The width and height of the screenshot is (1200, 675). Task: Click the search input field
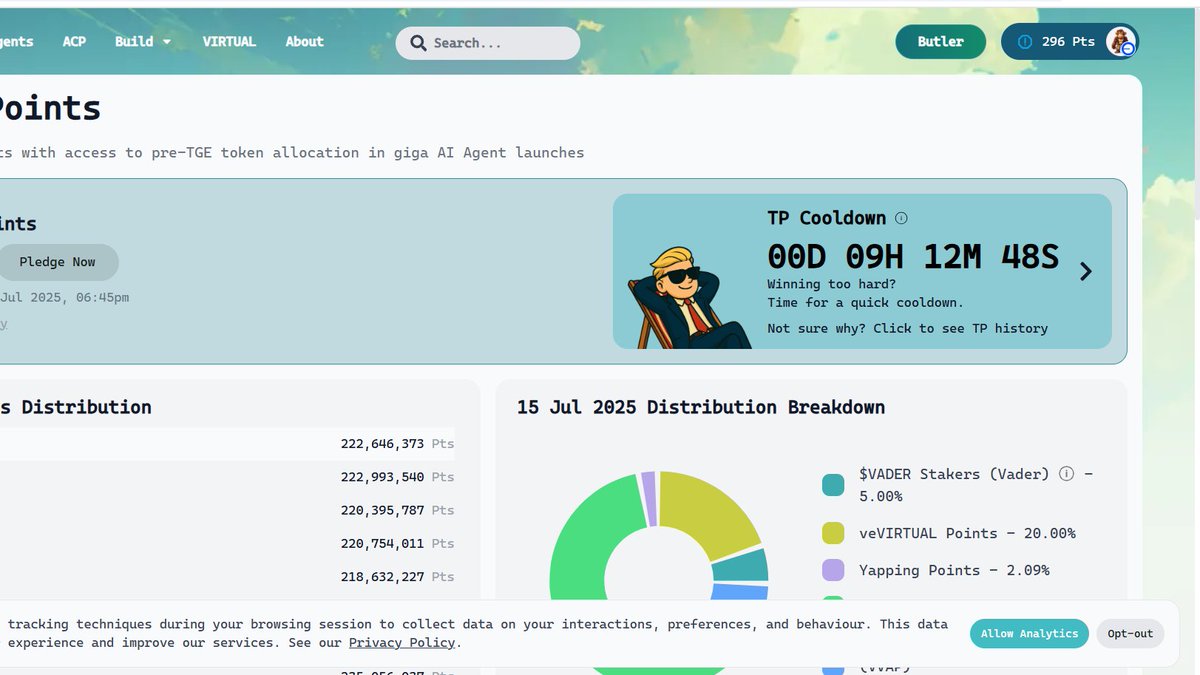click(x=488, y=43)
